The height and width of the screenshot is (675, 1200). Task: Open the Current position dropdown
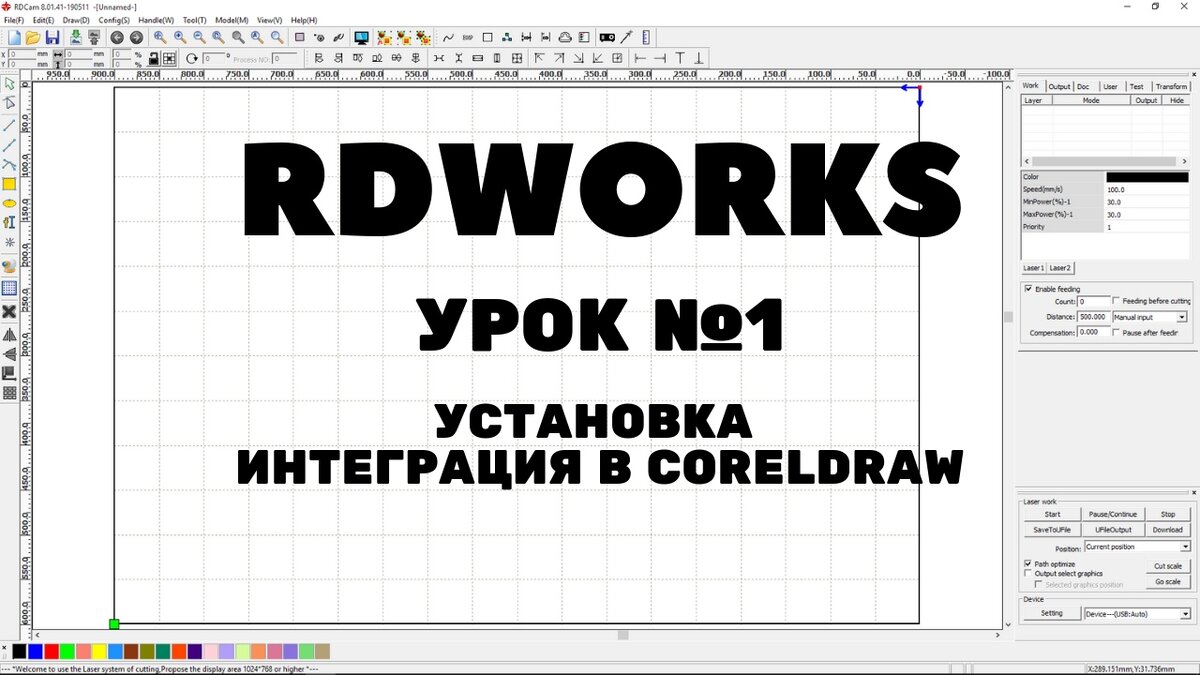click(1137, 547)
